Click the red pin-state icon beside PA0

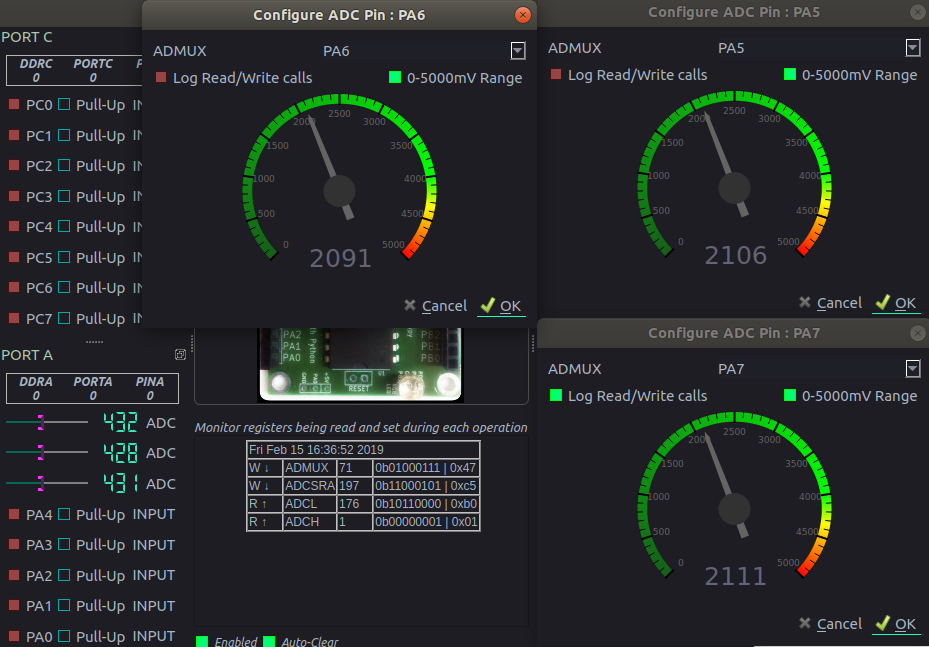coord(13,636)
